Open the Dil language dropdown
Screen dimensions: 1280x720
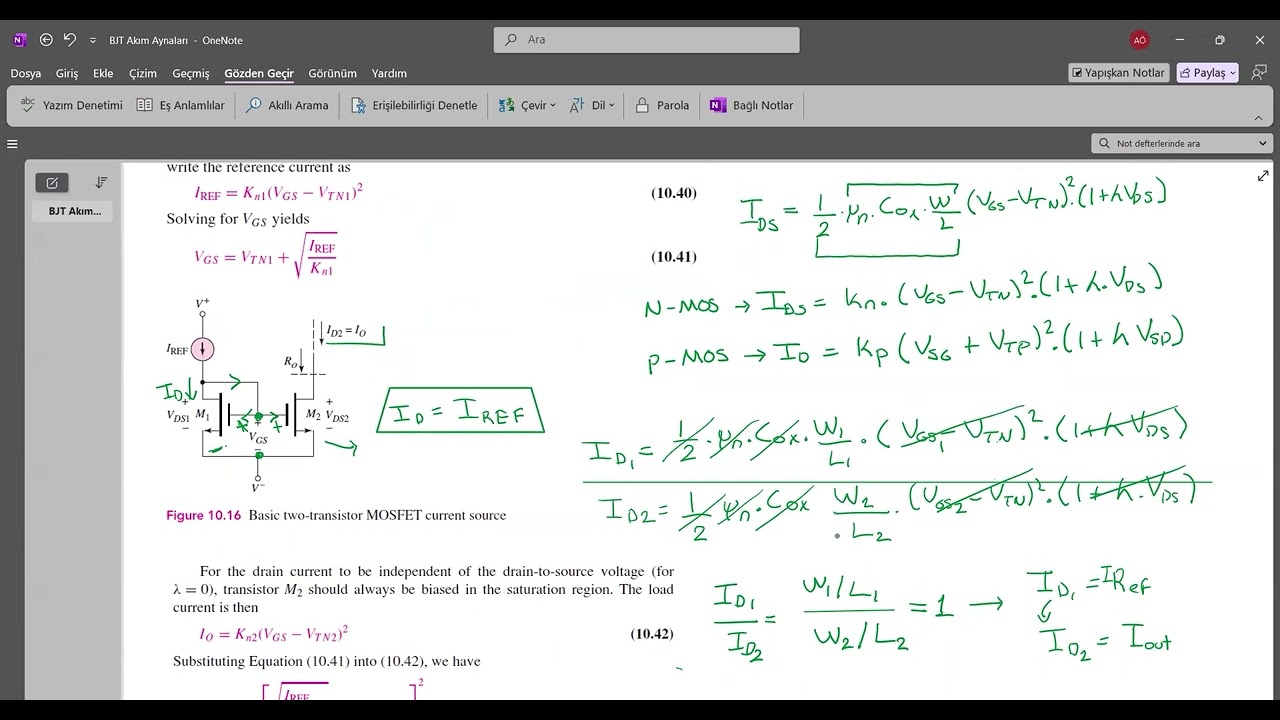click(x=592, y=105)
